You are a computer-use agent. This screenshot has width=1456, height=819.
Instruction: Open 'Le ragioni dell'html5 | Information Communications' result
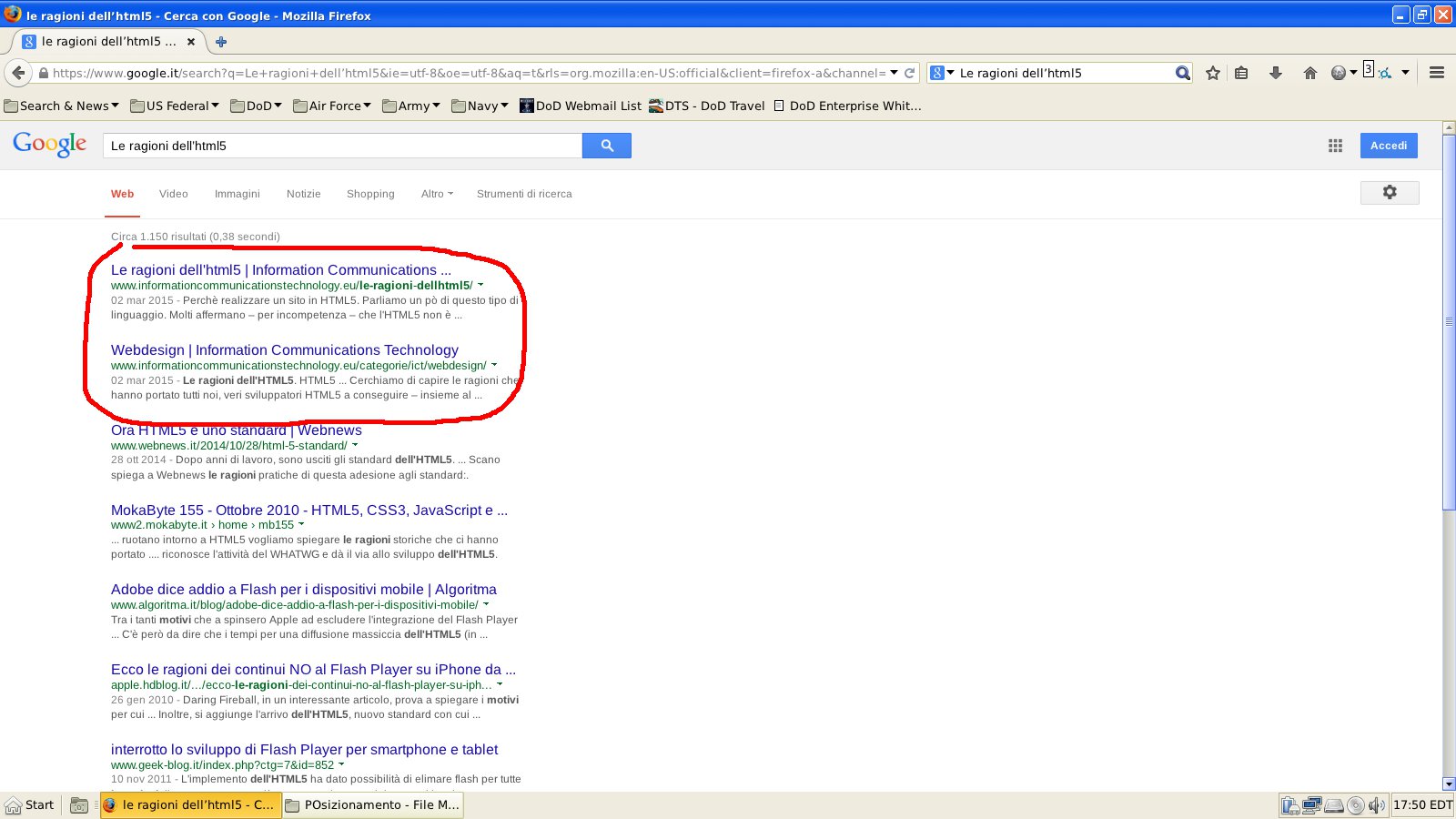pyautogui.click(x=281, y=270)
